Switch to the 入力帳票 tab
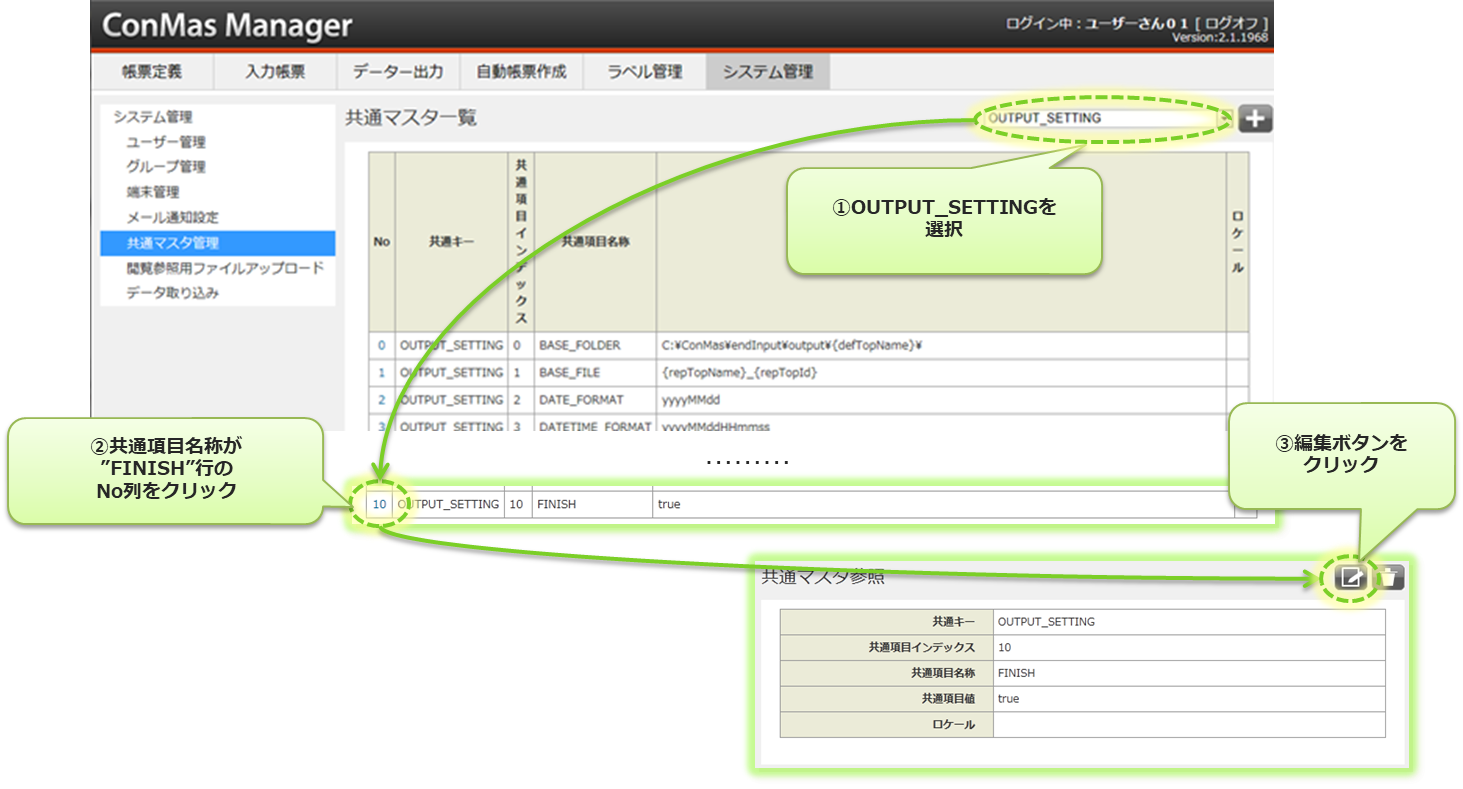This screenshot has height=789, width=1463. (275, 72)
